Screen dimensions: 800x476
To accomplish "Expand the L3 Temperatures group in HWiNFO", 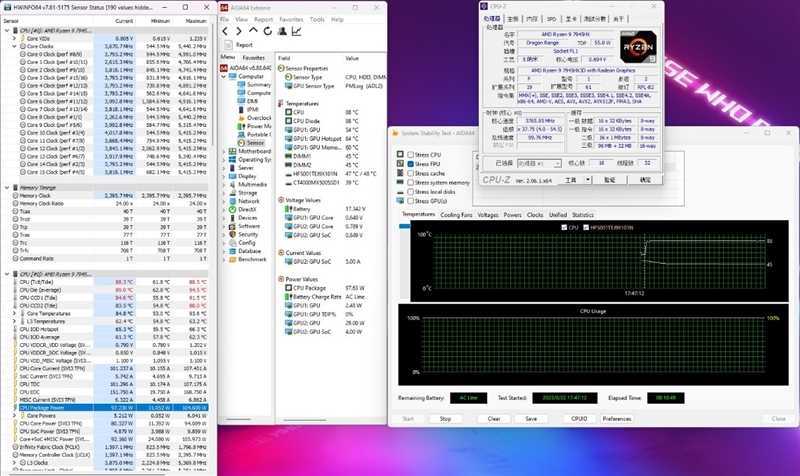I will (x=14, y=321).
